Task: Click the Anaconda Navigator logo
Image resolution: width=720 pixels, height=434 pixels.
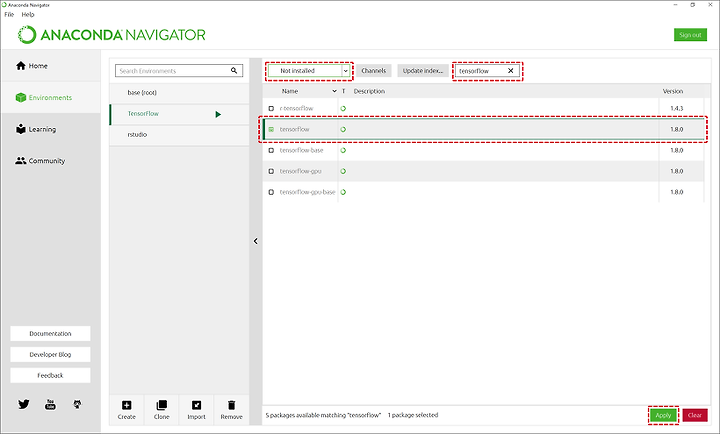Action: (x=112, y=35)
